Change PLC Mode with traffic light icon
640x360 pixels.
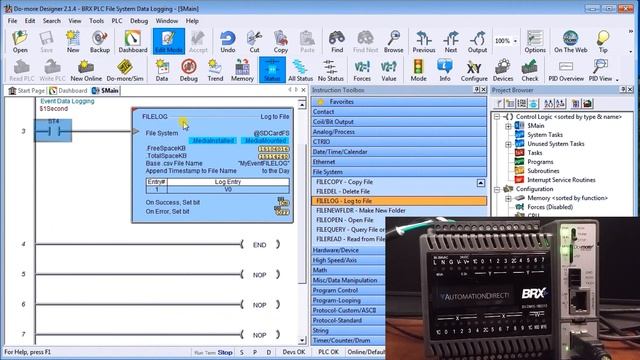tap(418, 70)
